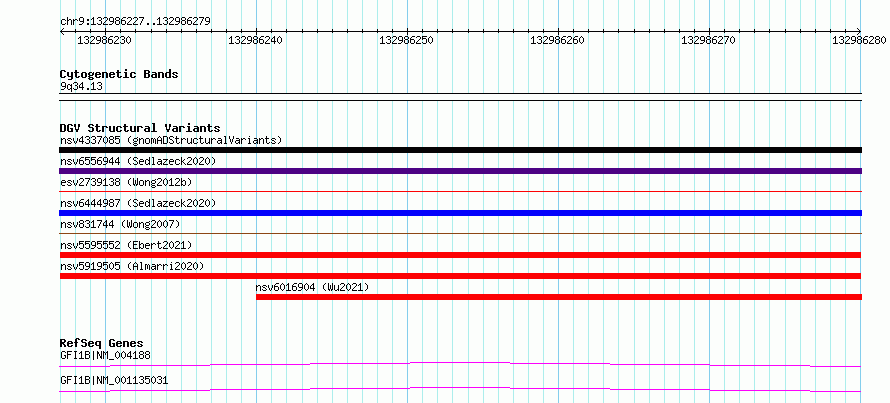Viewport: 890px width, 403px height.
Task: Click ruler position 132986250
Action: (406, 40)
